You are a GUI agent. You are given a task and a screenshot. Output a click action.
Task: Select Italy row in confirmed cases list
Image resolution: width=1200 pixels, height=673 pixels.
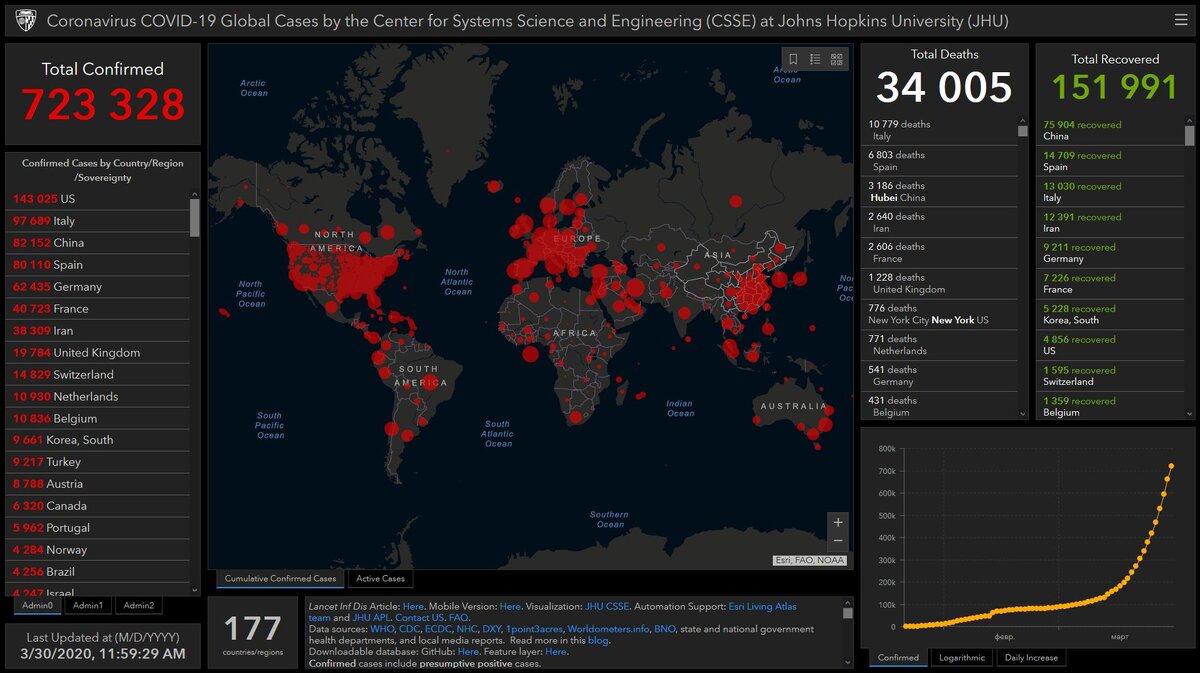point(97,221)
